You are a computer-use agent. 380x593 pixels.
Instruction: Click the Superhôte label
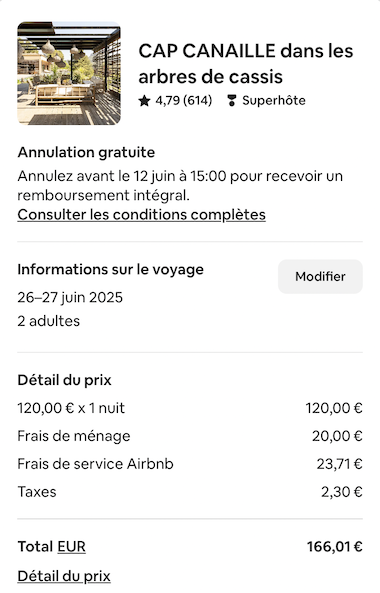coord(274,101)
